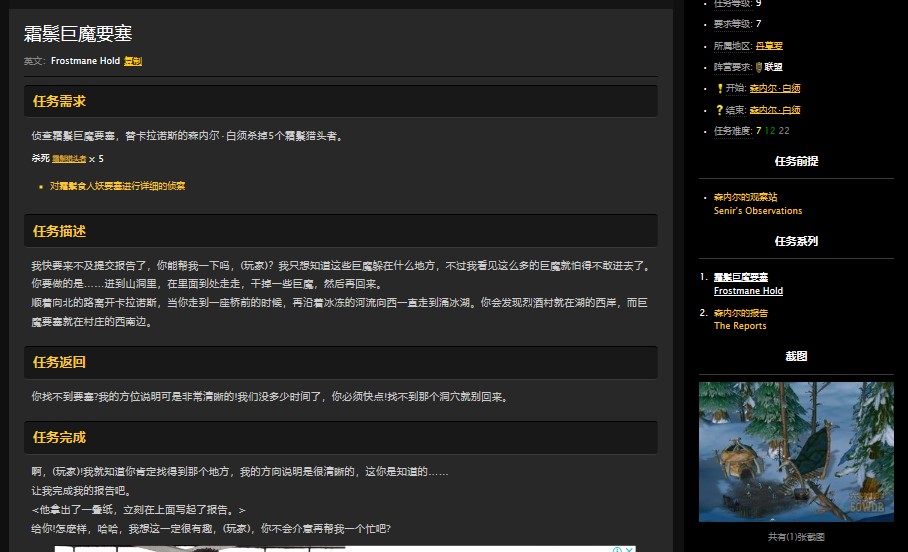908x552 pixels.
Task: Click the objective bullet about 霜鬃食人妖要塞 scouting
Action: tap(117, 186)
